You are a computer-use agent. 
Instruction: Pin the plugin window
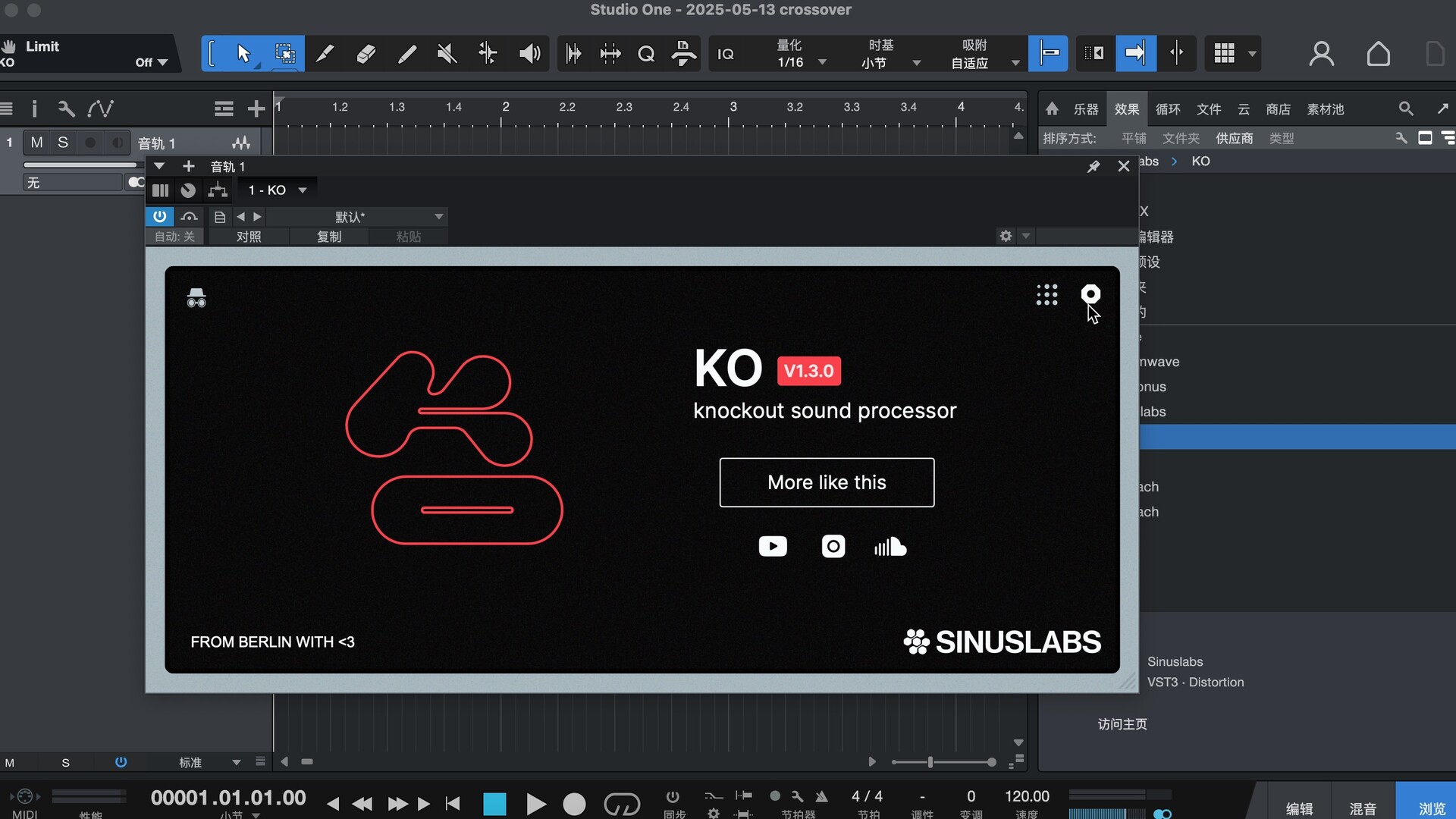1094,166
